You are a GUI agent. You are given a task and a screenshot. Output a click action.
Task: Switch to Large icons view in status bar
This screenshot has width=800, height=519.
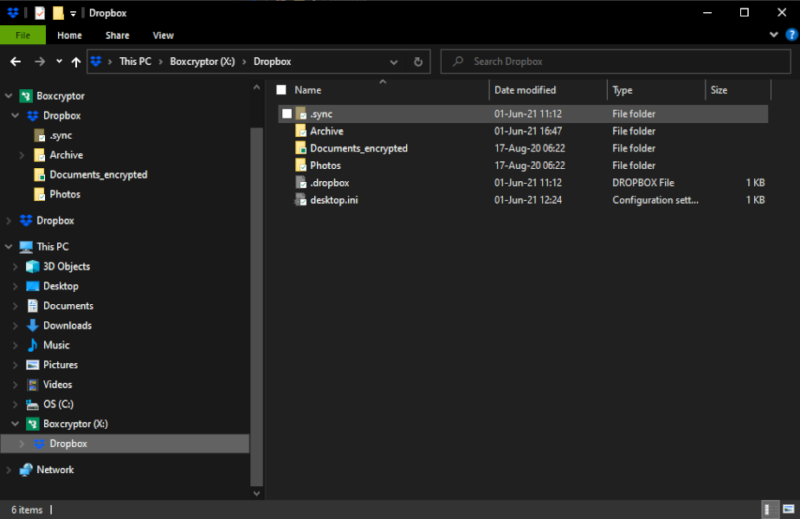point(789,509)
